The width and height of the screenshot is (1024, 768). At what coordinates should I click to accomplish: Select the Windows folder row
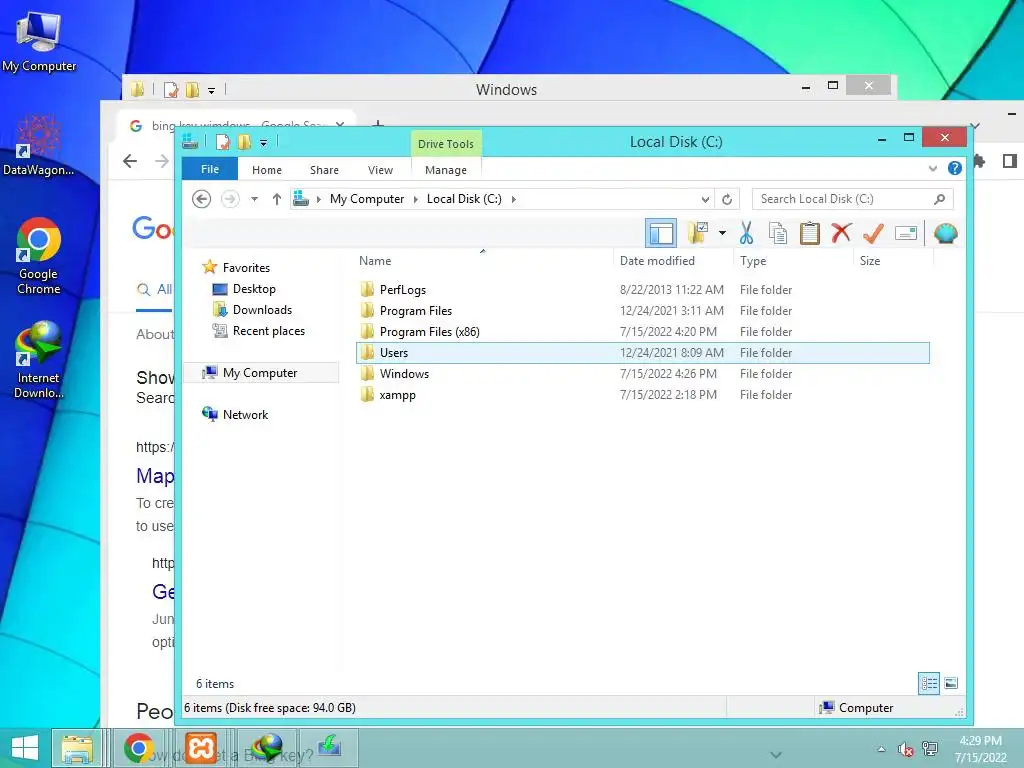coord(643,374)
